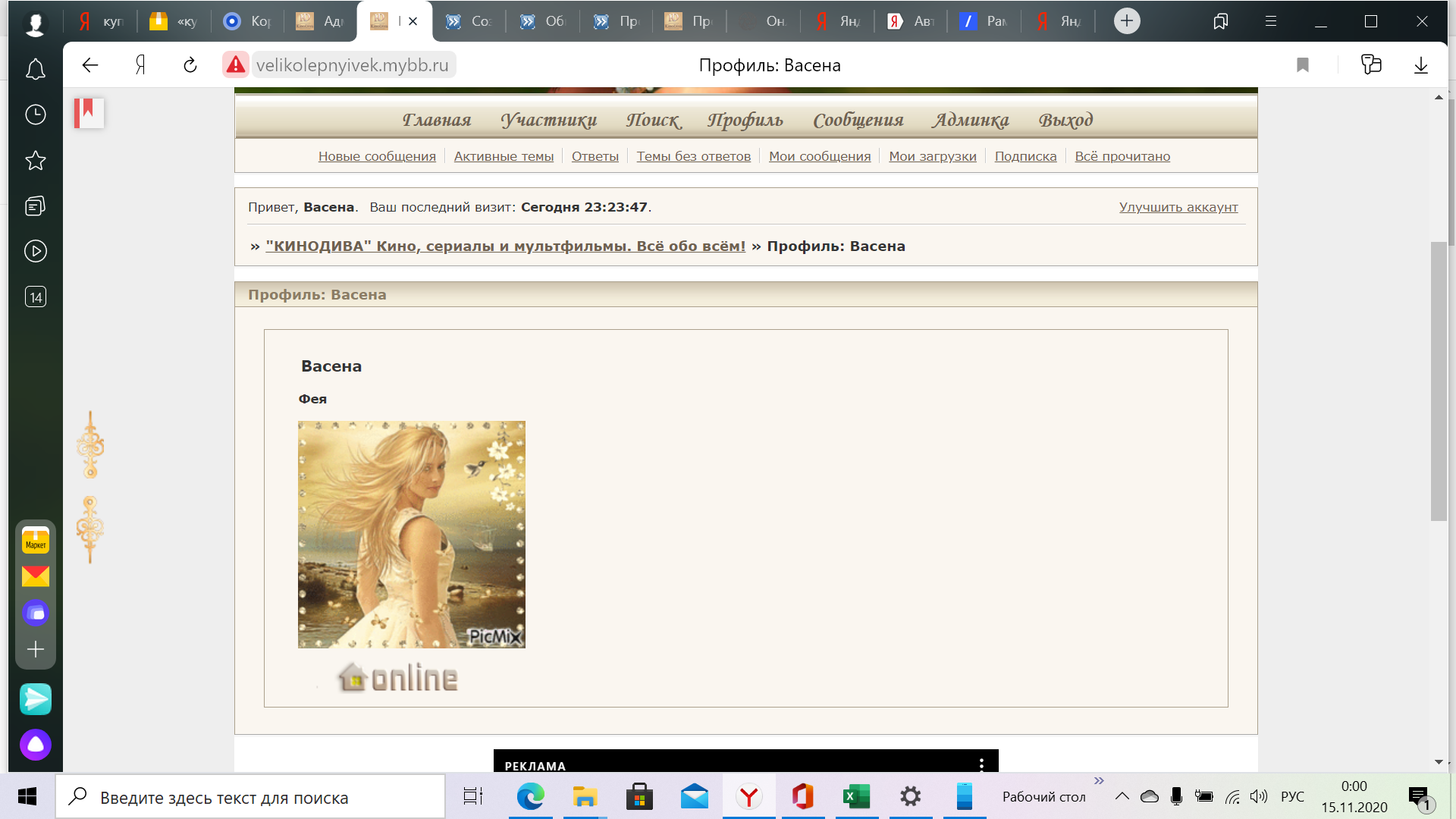Open File Explorer from taskbar
Screen dimensions: 1456x819
tap(585, 797)
